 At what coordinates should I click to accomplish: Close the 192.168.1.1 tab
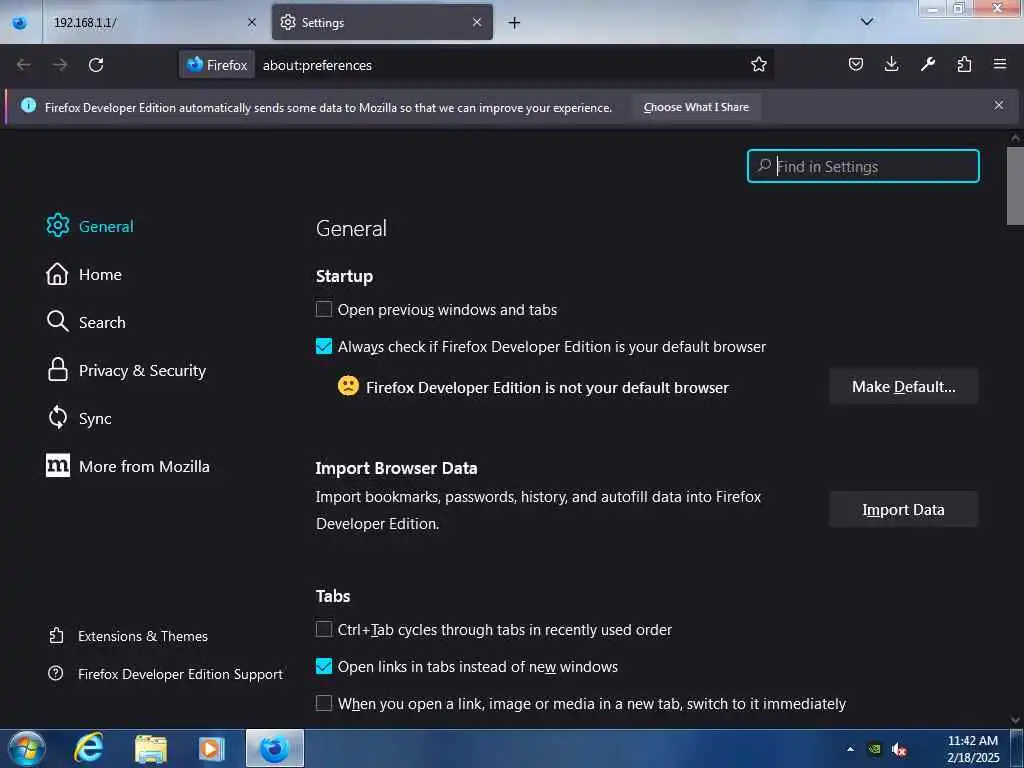click(251, 22)
